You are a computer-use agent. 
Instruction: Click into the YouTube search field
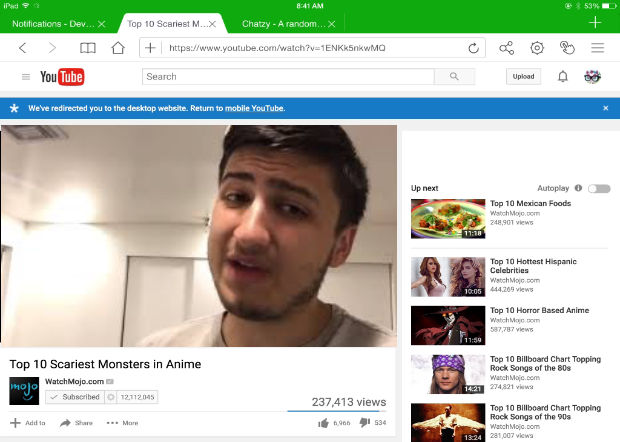tap(288, 76)
